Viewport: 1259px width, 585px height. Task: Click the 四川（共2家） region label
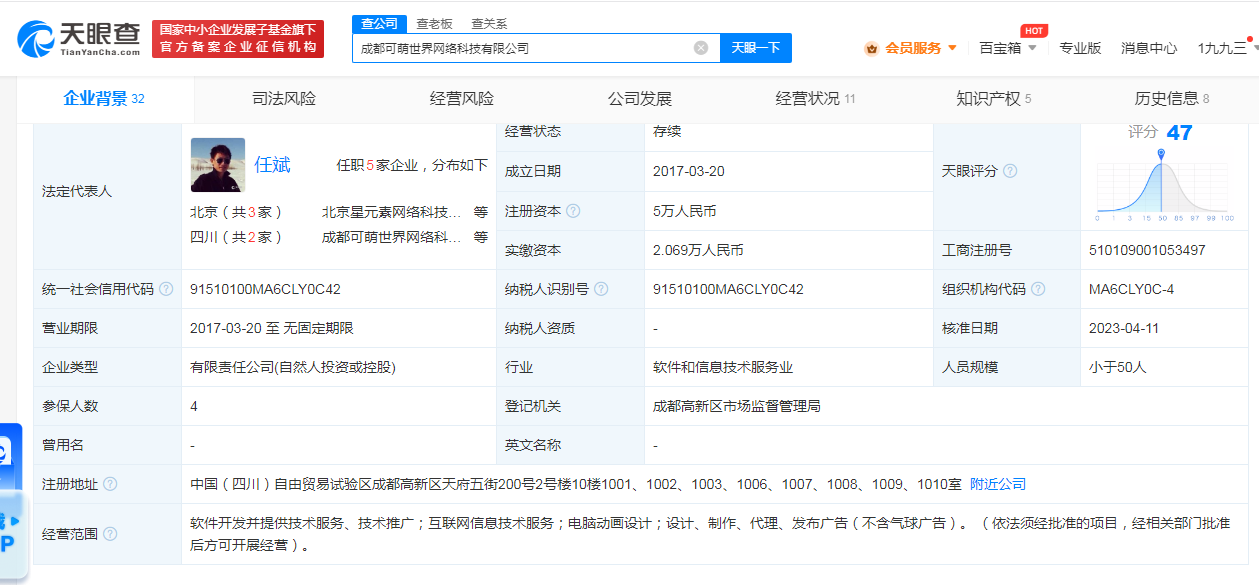pos(237,237)
